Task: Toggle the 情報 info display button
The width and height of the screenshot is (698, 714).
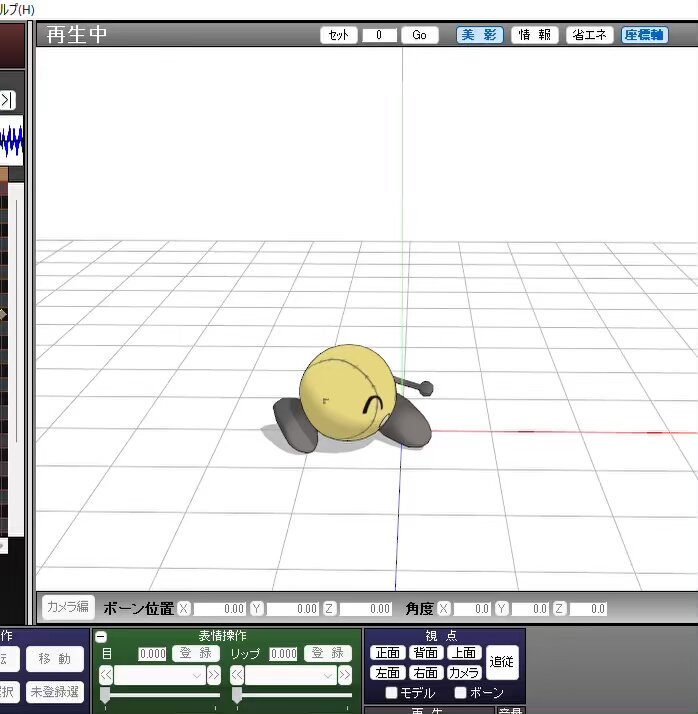Action: tap(535, 35)
